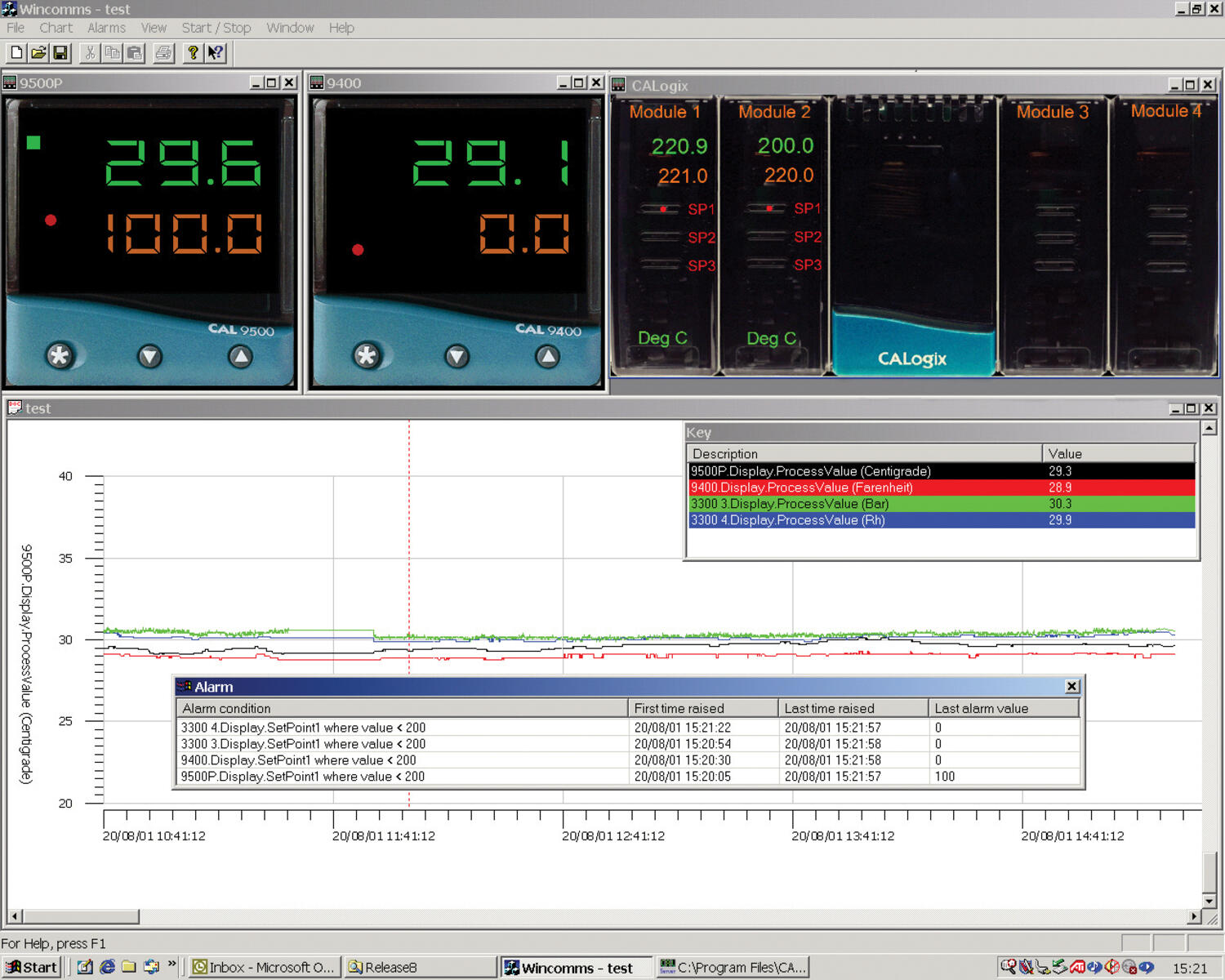Open the ATI graphics tray icon
Screen dimensions: 1225x980
click(x=1077, y=967)
